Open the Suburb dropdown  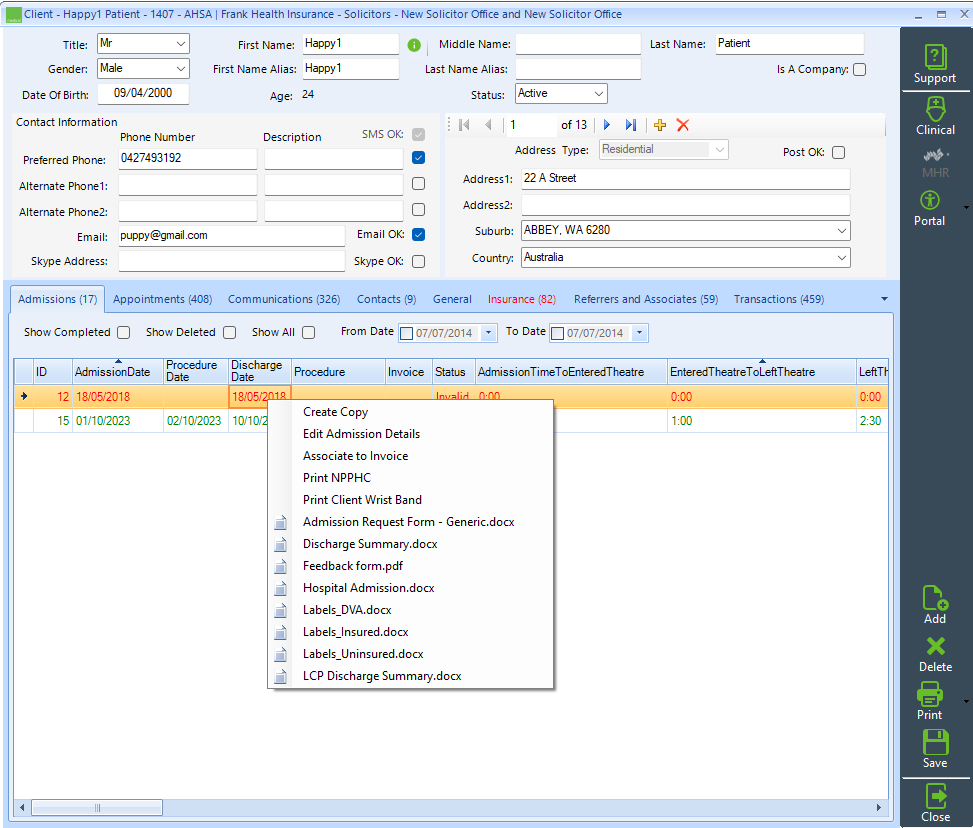click(x=841, y=231)
